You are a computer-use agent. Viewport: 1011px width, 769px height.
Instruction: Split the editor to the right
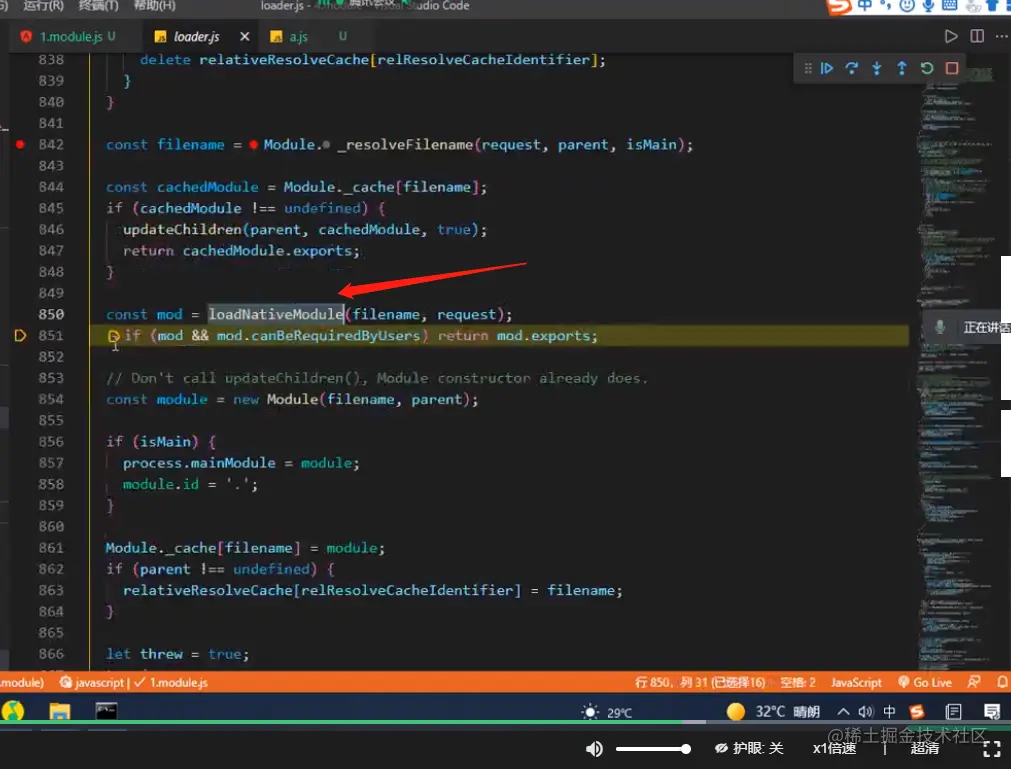point(977,36)
